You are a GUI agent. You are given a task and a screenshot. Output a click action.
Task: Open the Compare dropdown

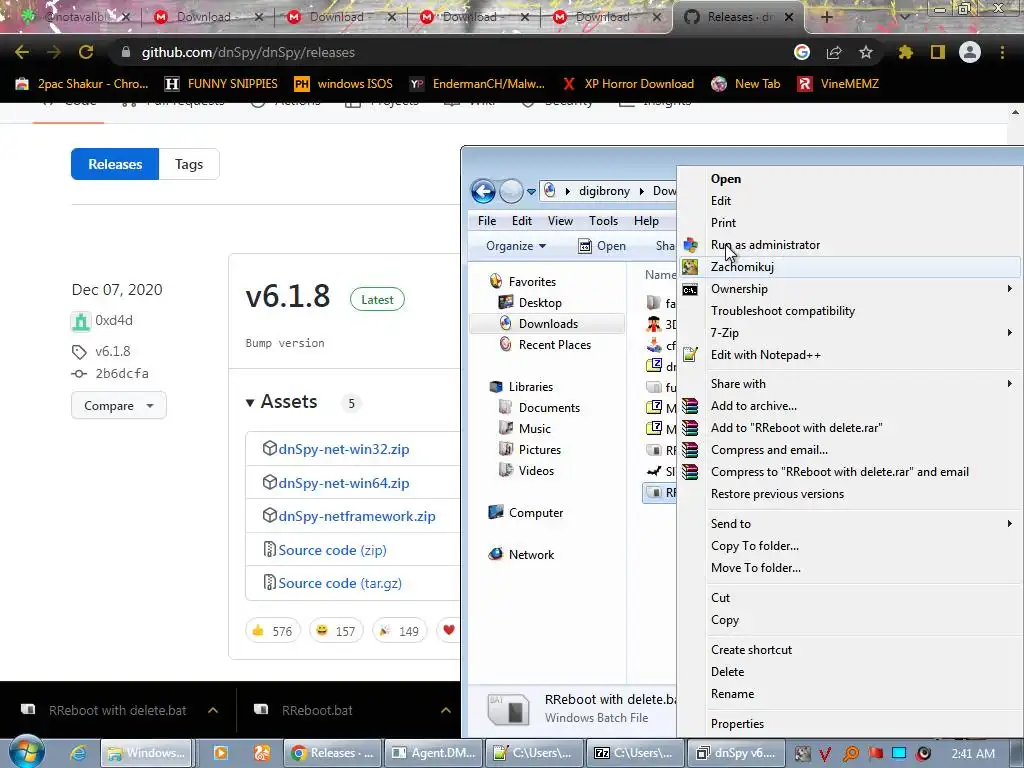click(x=119, y=406)
